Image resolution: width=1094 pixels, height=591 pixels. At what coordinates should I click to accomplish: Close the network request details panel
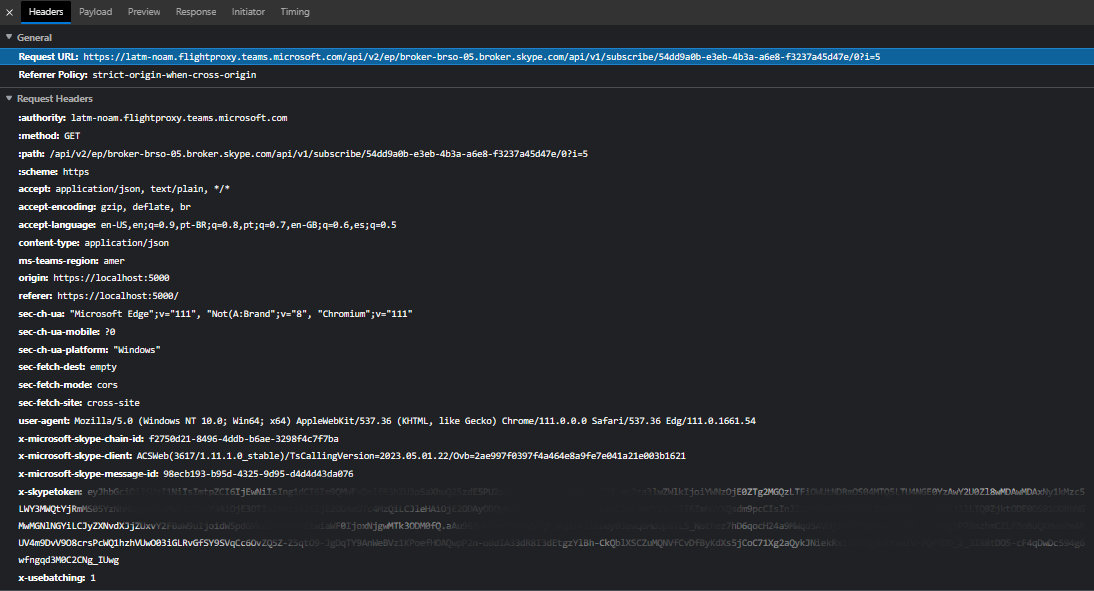click(9, 11)
